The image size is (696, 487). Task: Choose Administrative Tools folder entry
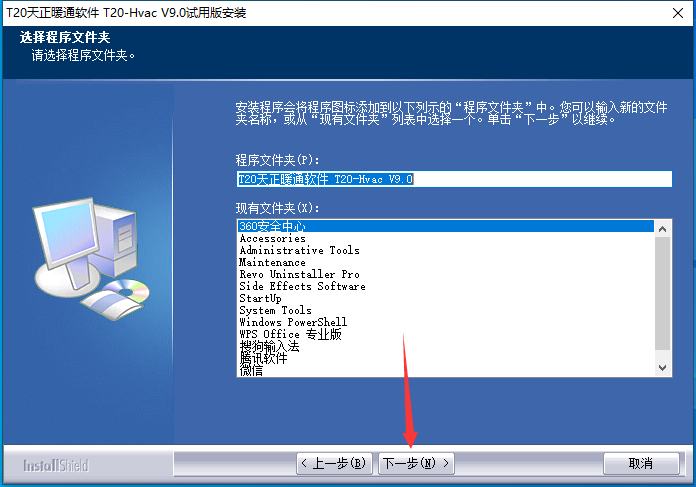446,250
